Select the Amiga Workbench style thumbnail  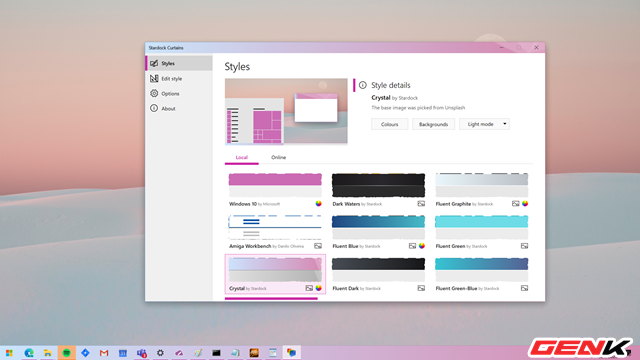coord(275,227)
